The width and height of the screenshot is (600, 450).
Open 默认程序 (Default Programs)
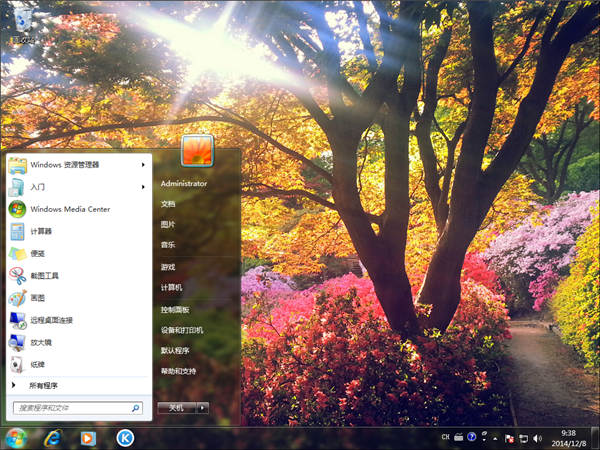click(x=175, y=351)
